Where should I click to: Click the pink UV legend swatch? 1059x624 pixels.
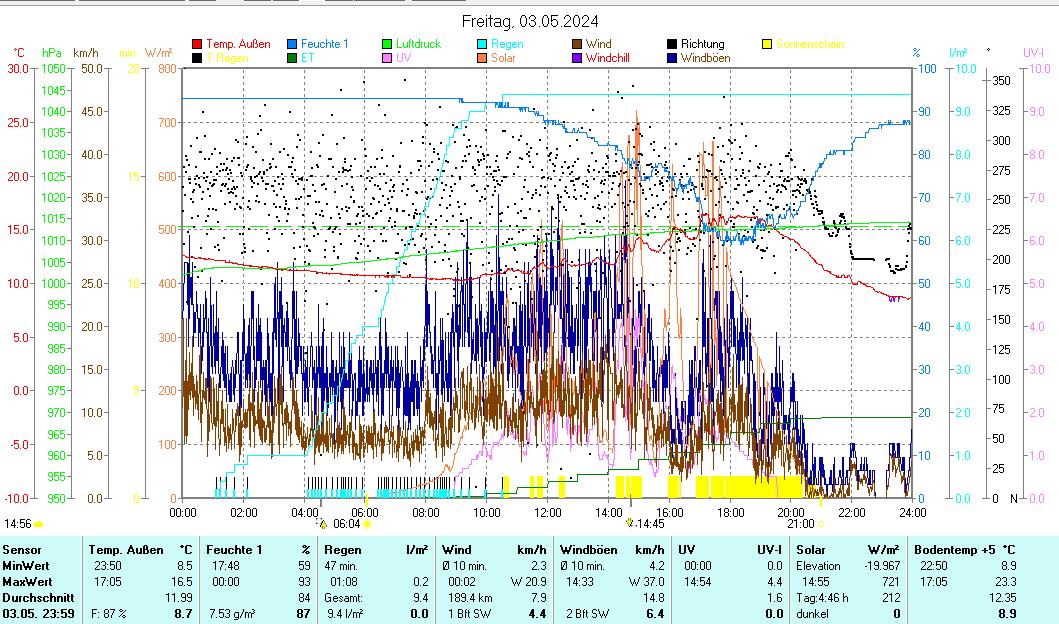(387, 58)
